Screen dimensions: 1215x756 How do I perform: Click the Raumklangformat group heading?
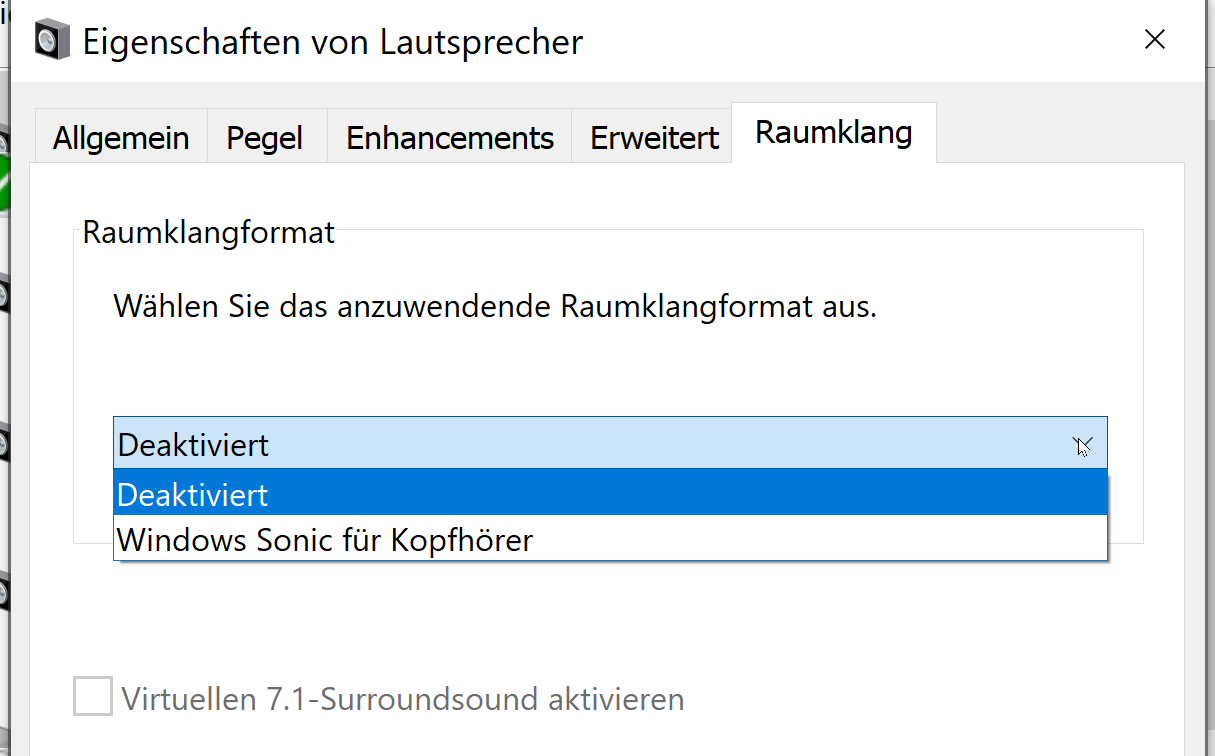click(208, 233)
